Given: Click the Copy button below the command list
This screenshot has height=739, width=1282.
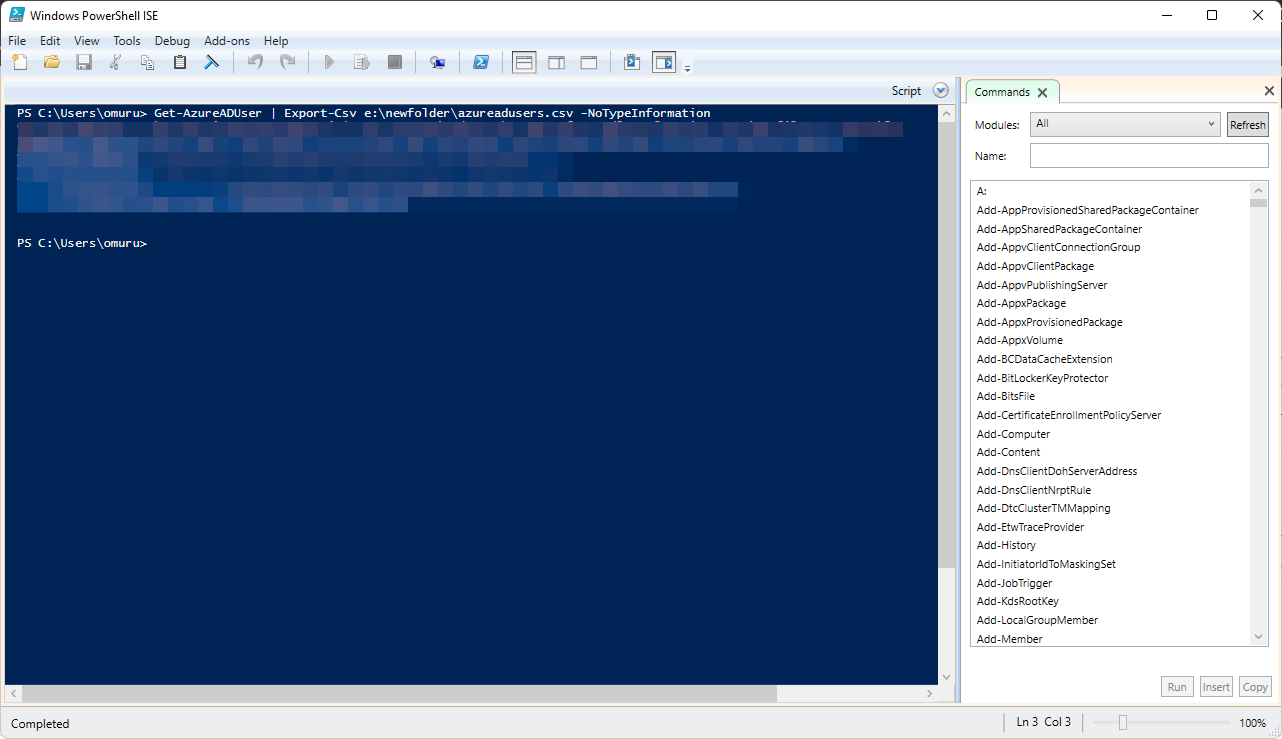Looking at the screenshot, I should pos(1255,686).
